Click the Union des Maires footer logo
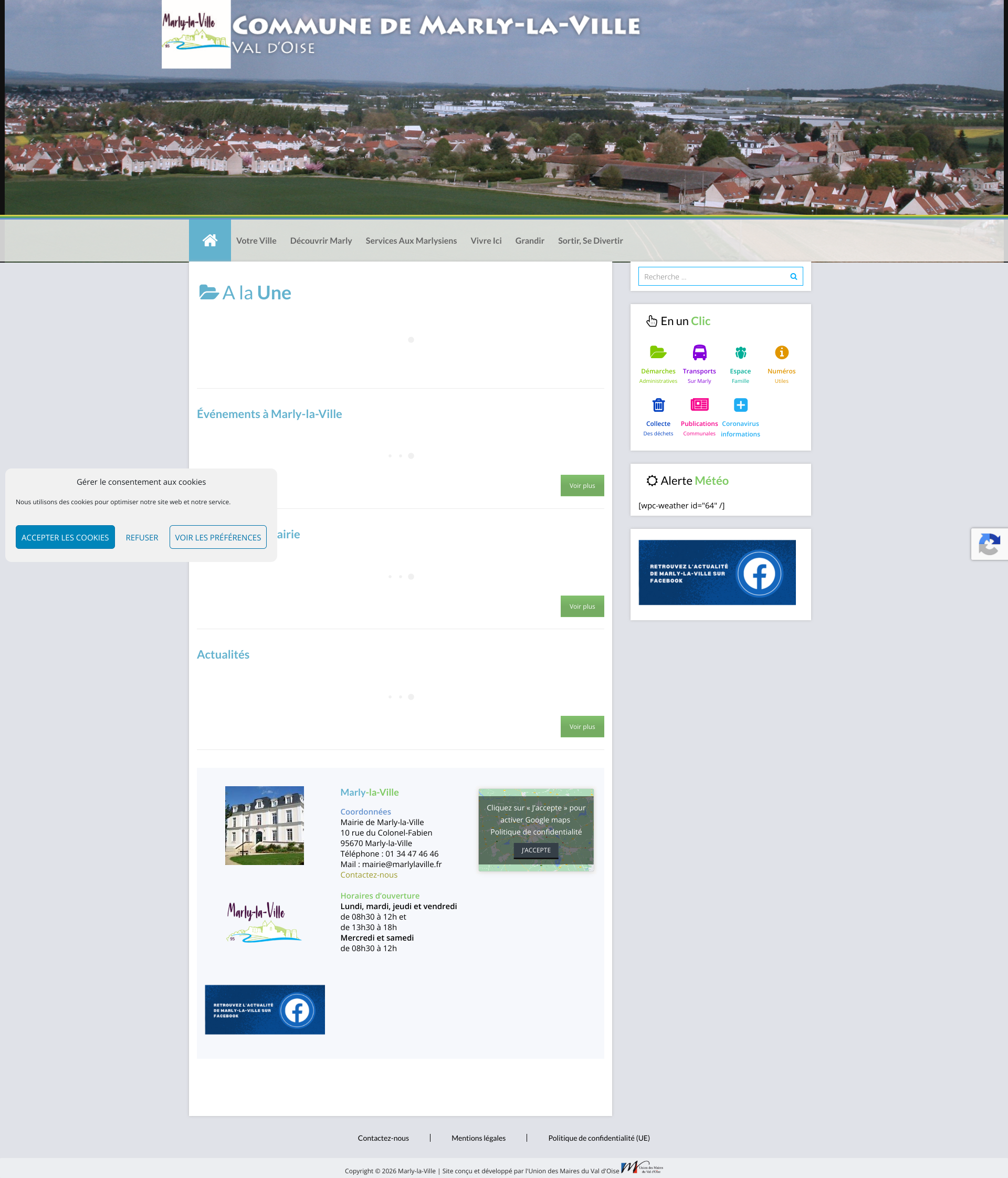Image resolution: width=1008 pixels, height=1178 pixels. pyautogui.click(x=642, y=1167)
